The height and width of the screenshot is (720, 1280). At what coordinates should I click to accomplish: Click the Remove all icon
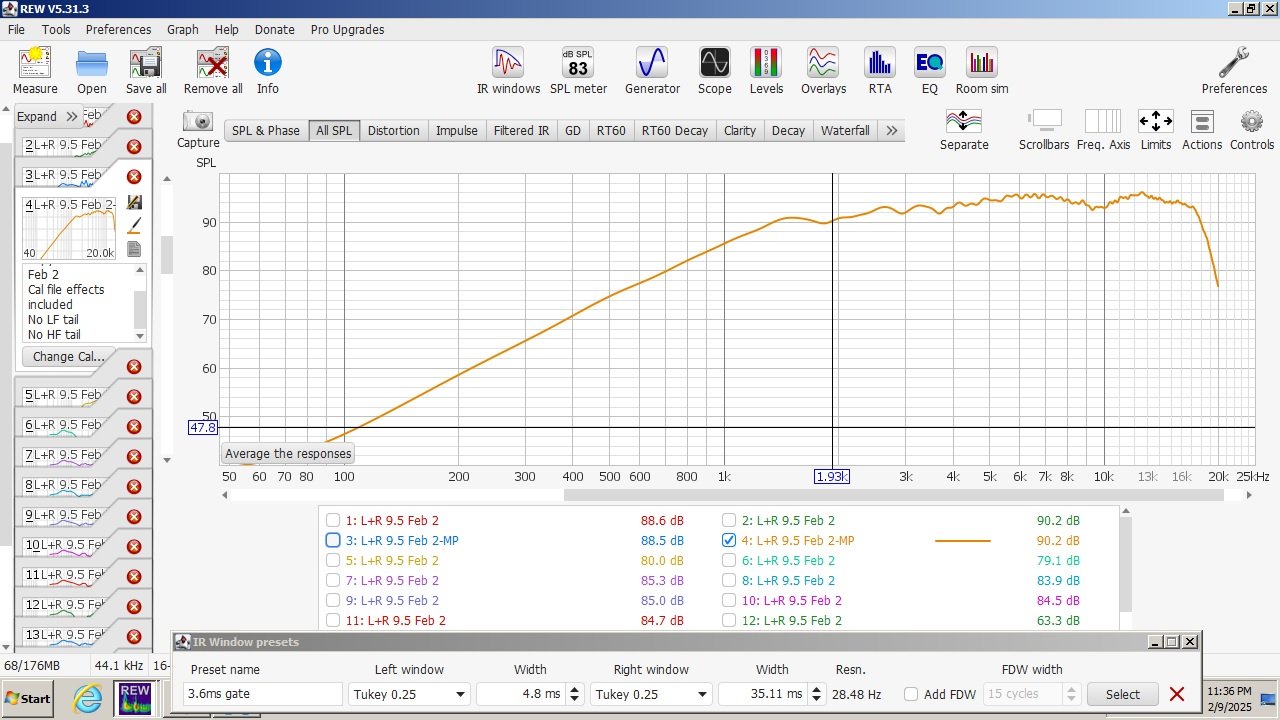[x=213, y=63]
